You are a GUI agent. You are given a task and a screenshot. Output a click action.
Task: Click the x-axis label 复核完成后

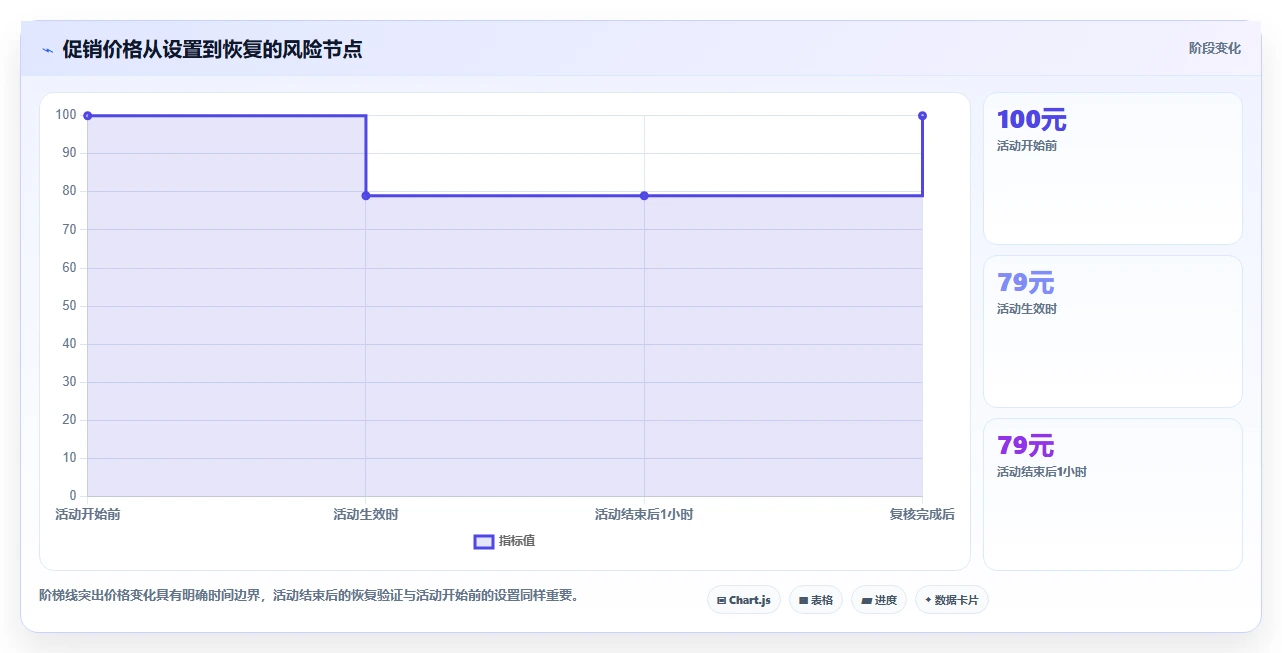[922, 514]
